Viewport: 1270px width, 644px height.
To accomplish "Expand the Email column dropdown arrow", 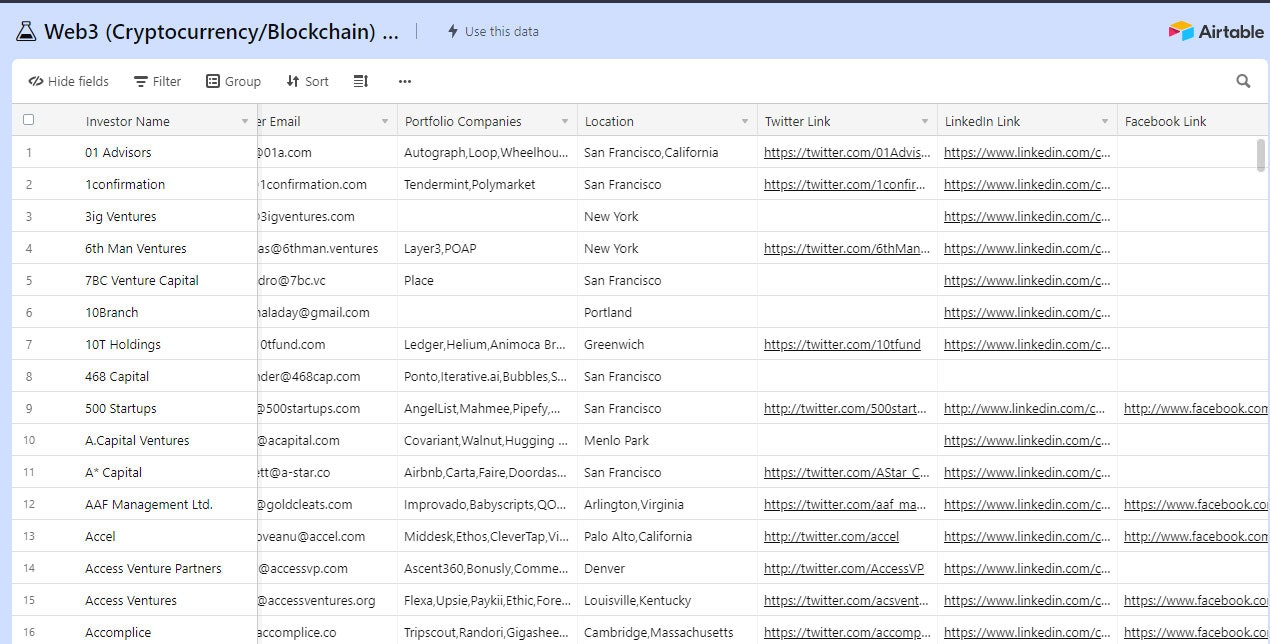I will tap(385, 122).
